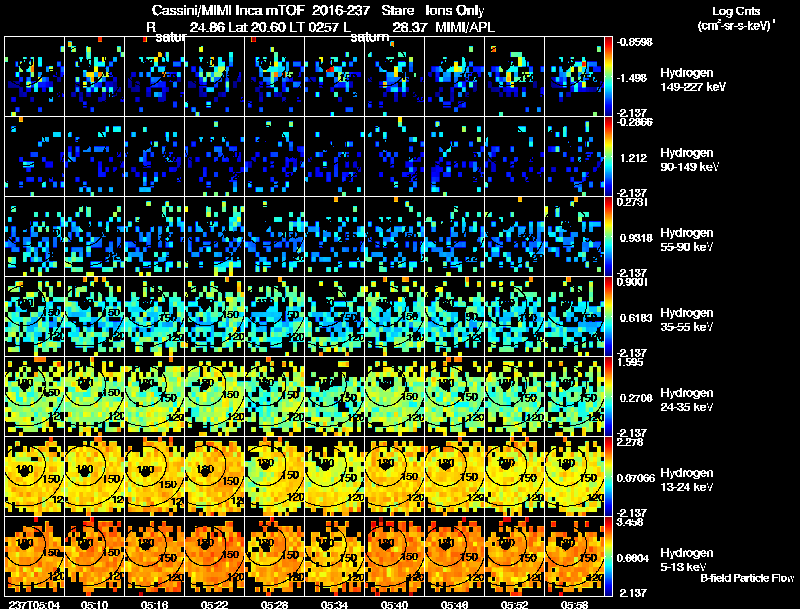
Task: Select the 5-13 keV image at 05:34
Action: click(x=335, y=557)
